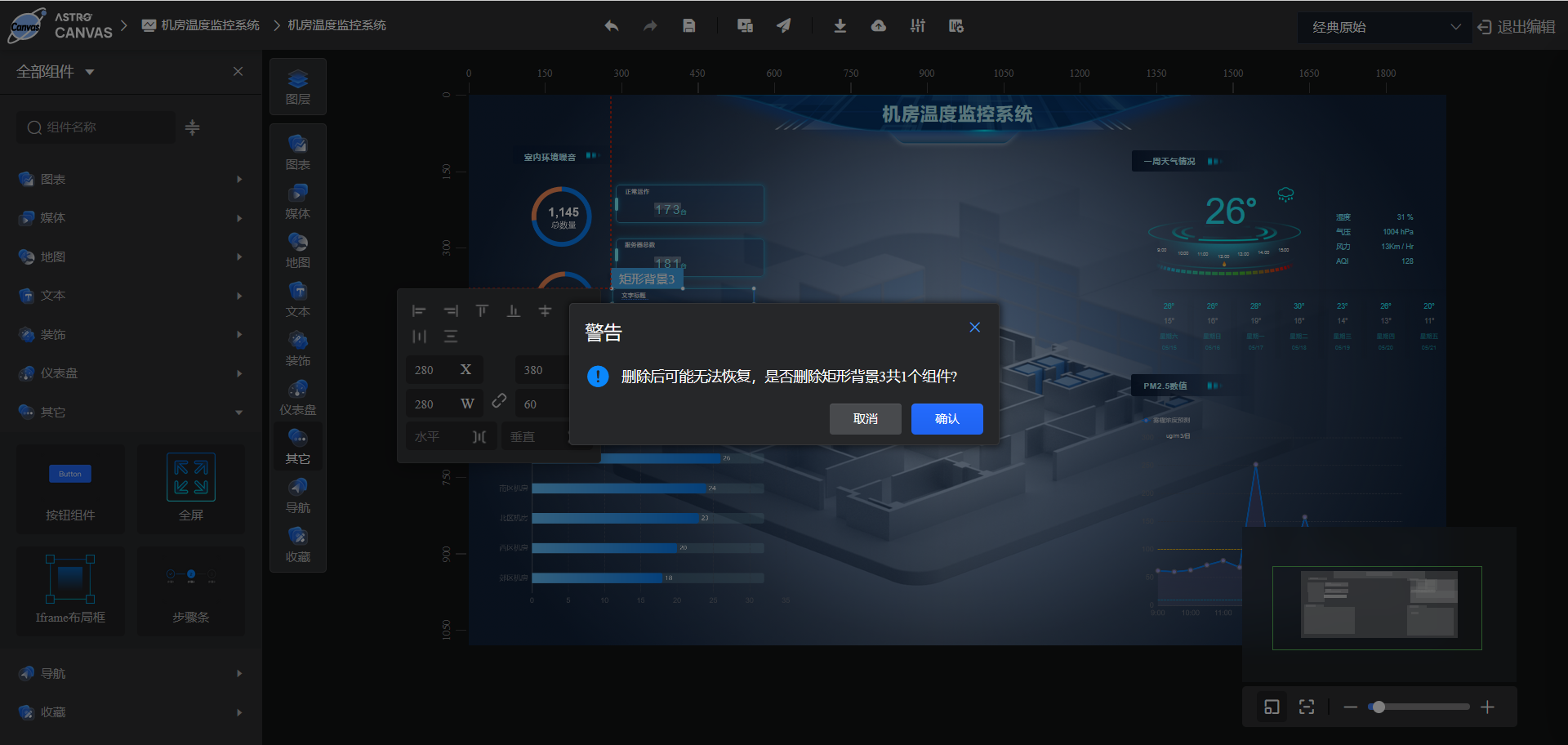Open the 图层 layers panel button

point(298,87)
